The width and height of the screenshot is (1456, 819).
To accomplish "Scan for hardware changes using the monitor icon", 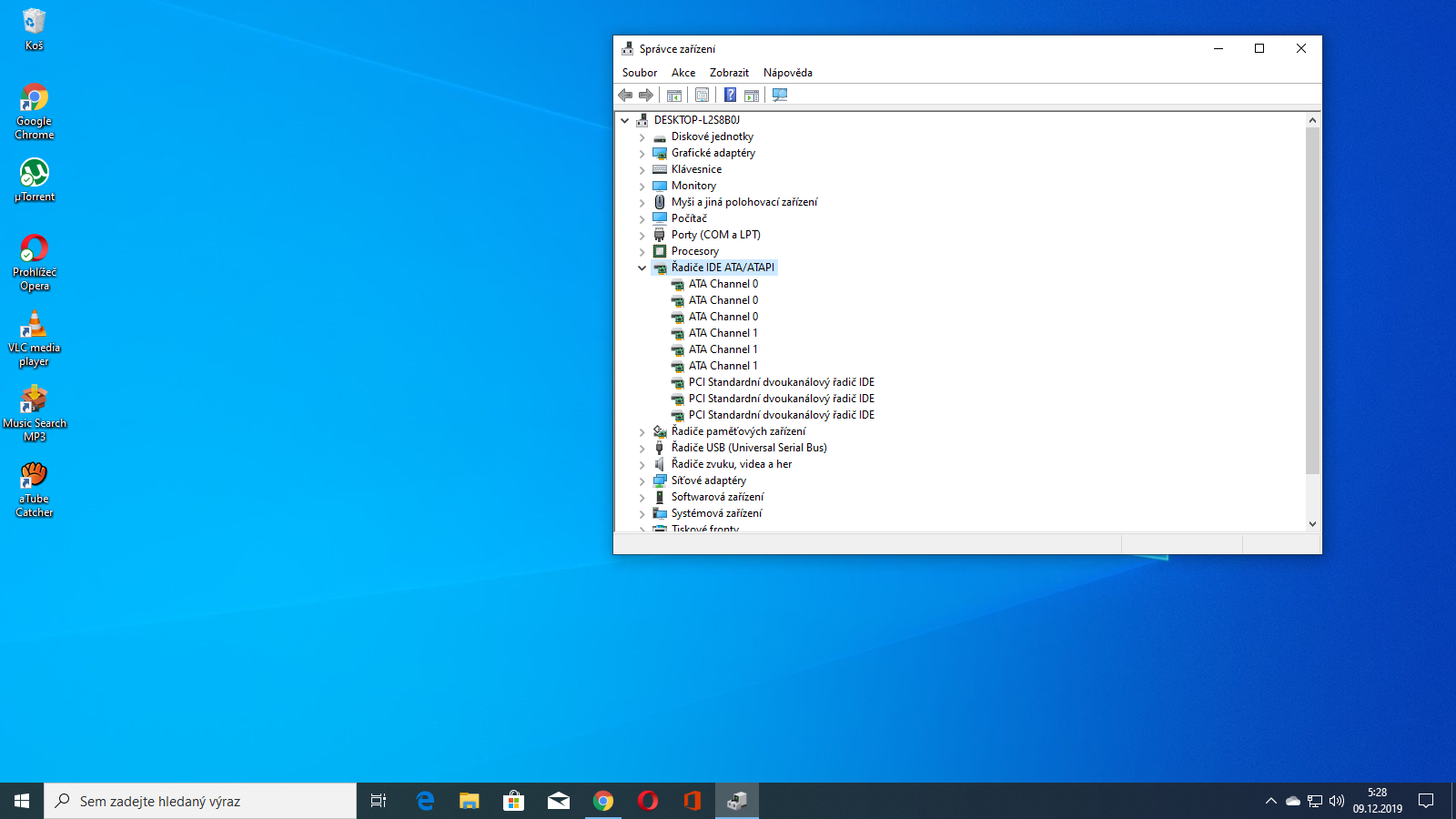I will 780,95.
